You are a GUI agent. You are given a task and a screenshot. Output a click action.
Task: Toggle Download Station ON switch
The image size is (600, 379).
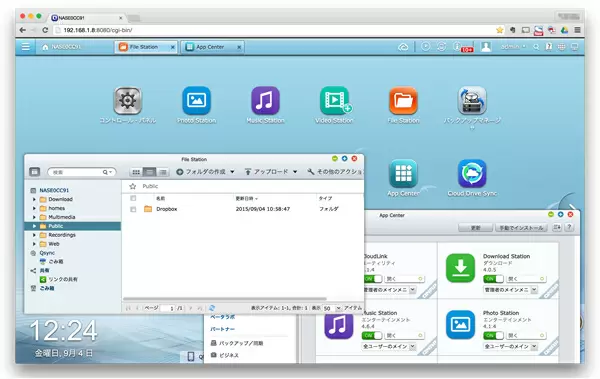coord(493,279)
